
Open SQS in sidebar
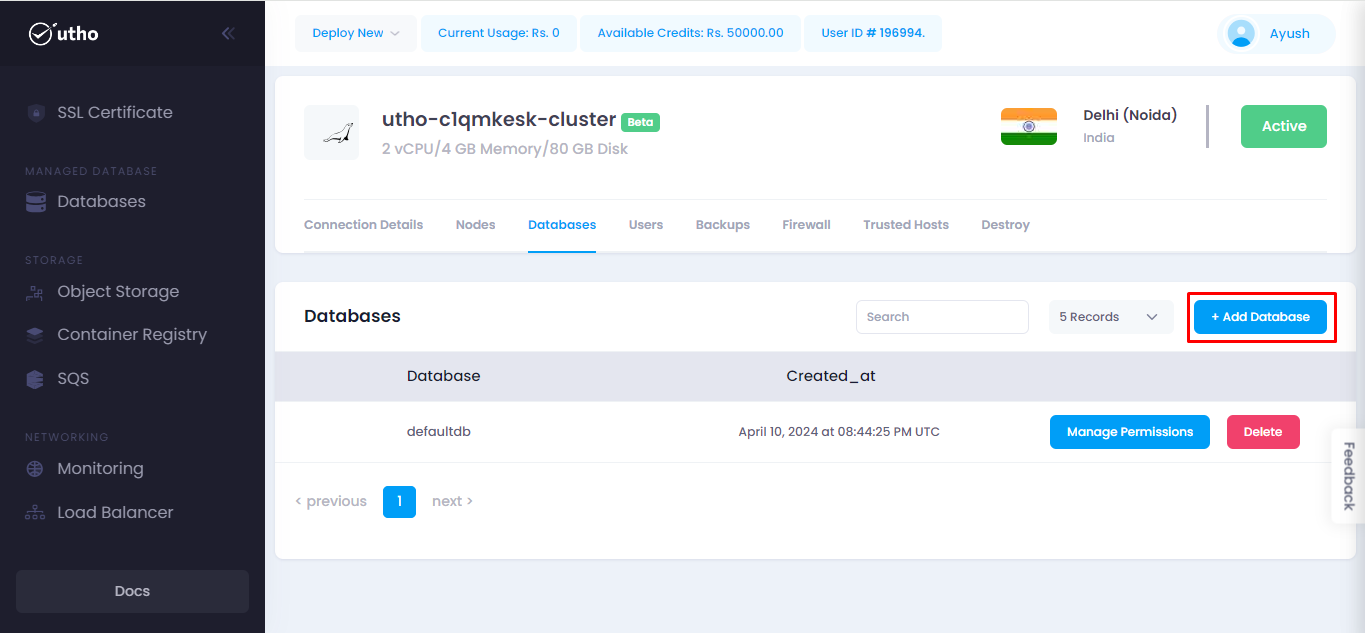coord(73,378)
